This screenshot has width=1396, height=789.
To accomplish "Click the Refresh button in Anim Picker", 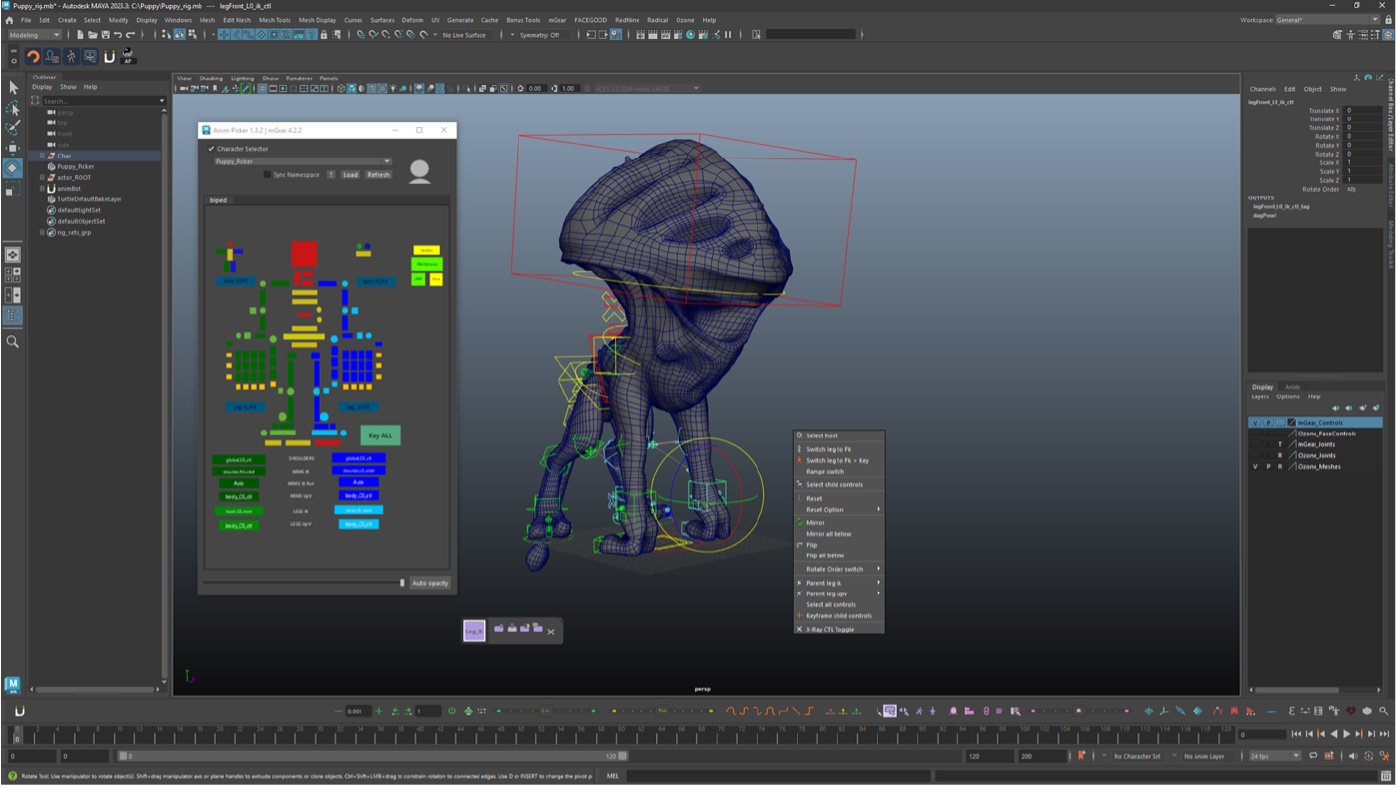I will click(378, 174).
